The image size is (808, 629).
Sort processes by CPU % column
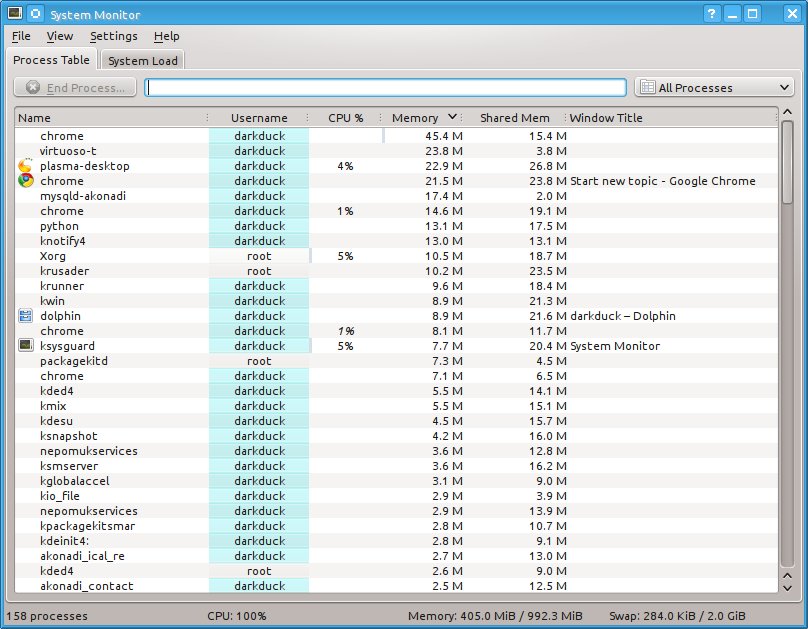345,118
